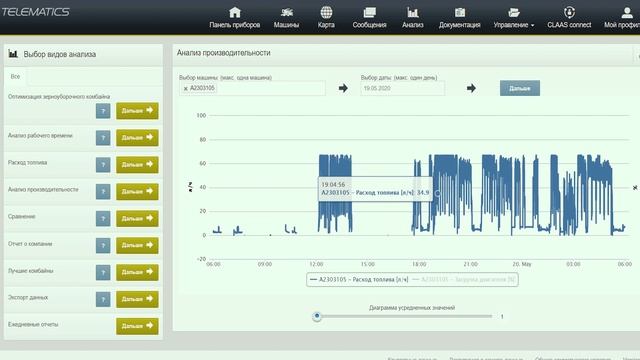Open help for Экспорт данных
Image resolution: width=640 pixels, height=360 pixels.
(x=103, y=299)
